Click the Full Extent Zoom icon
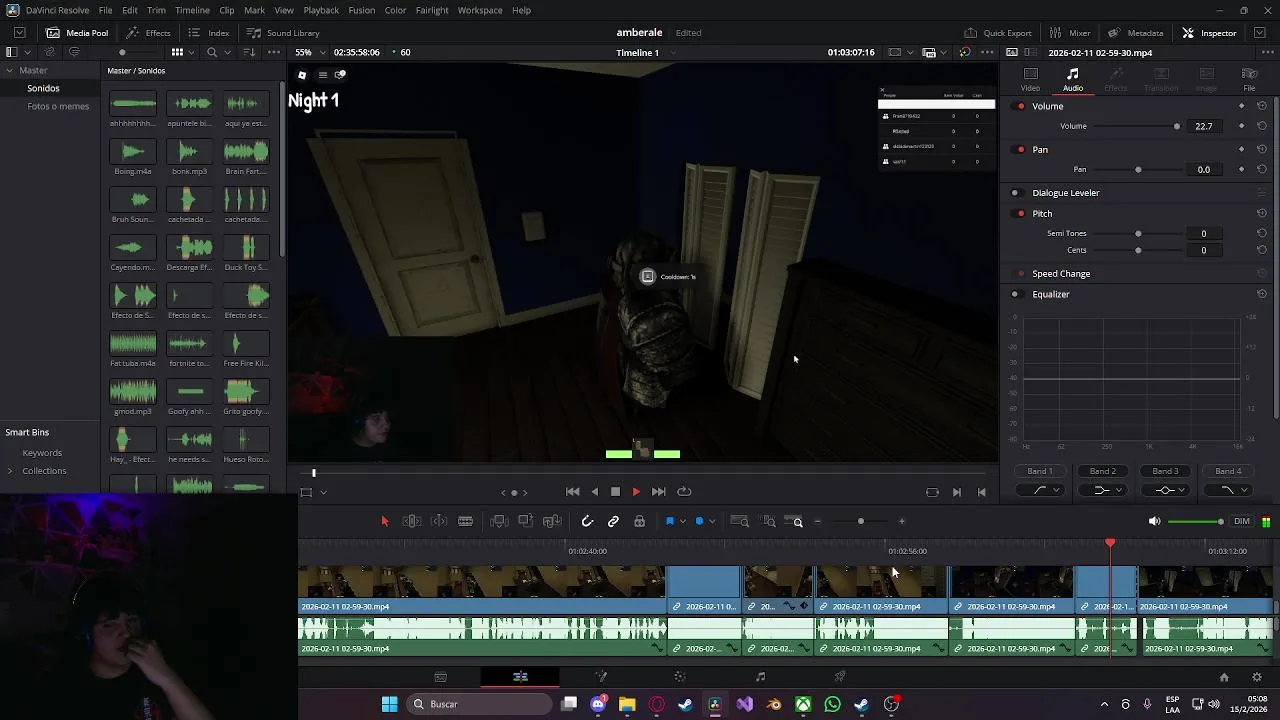Viewport: 1280px width, 720px height. [740, 521]
